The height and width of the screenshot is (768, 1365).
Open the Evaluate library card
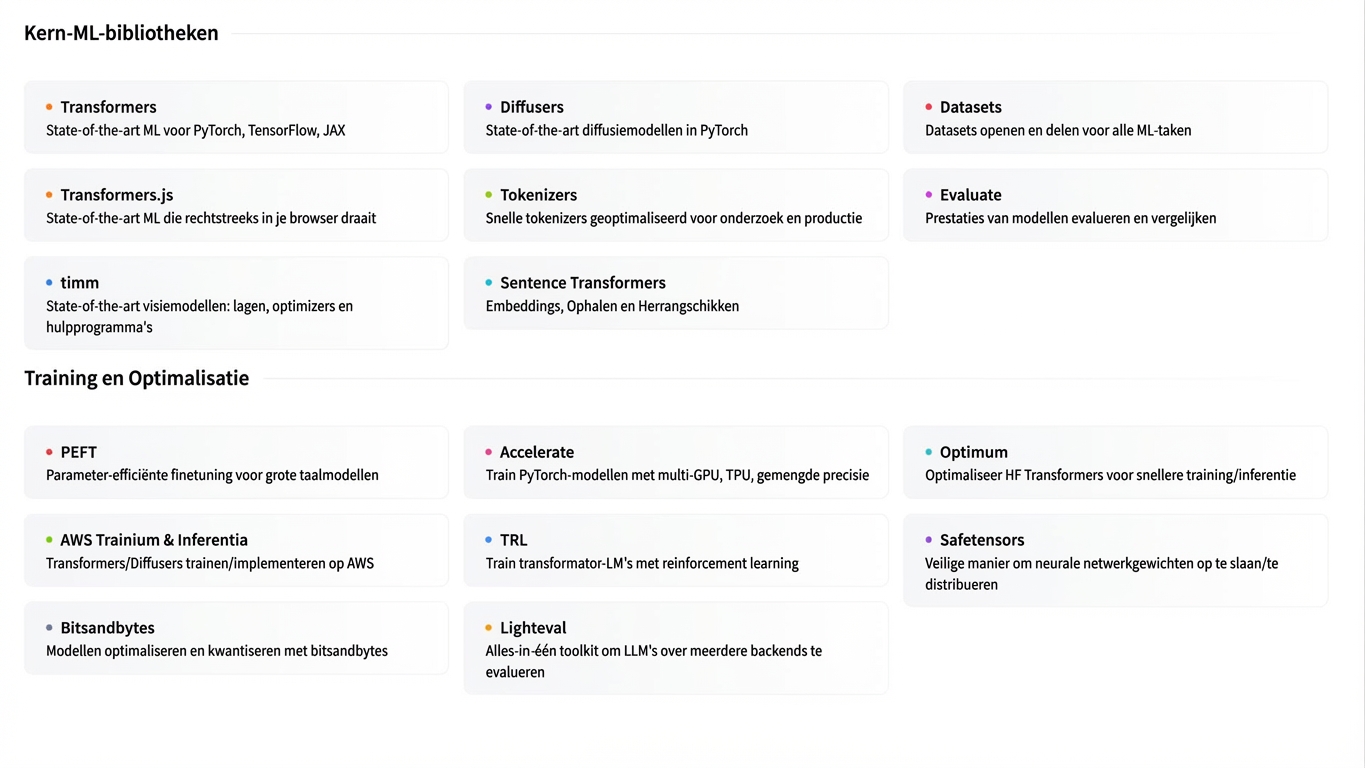[x=1115, y=205]
